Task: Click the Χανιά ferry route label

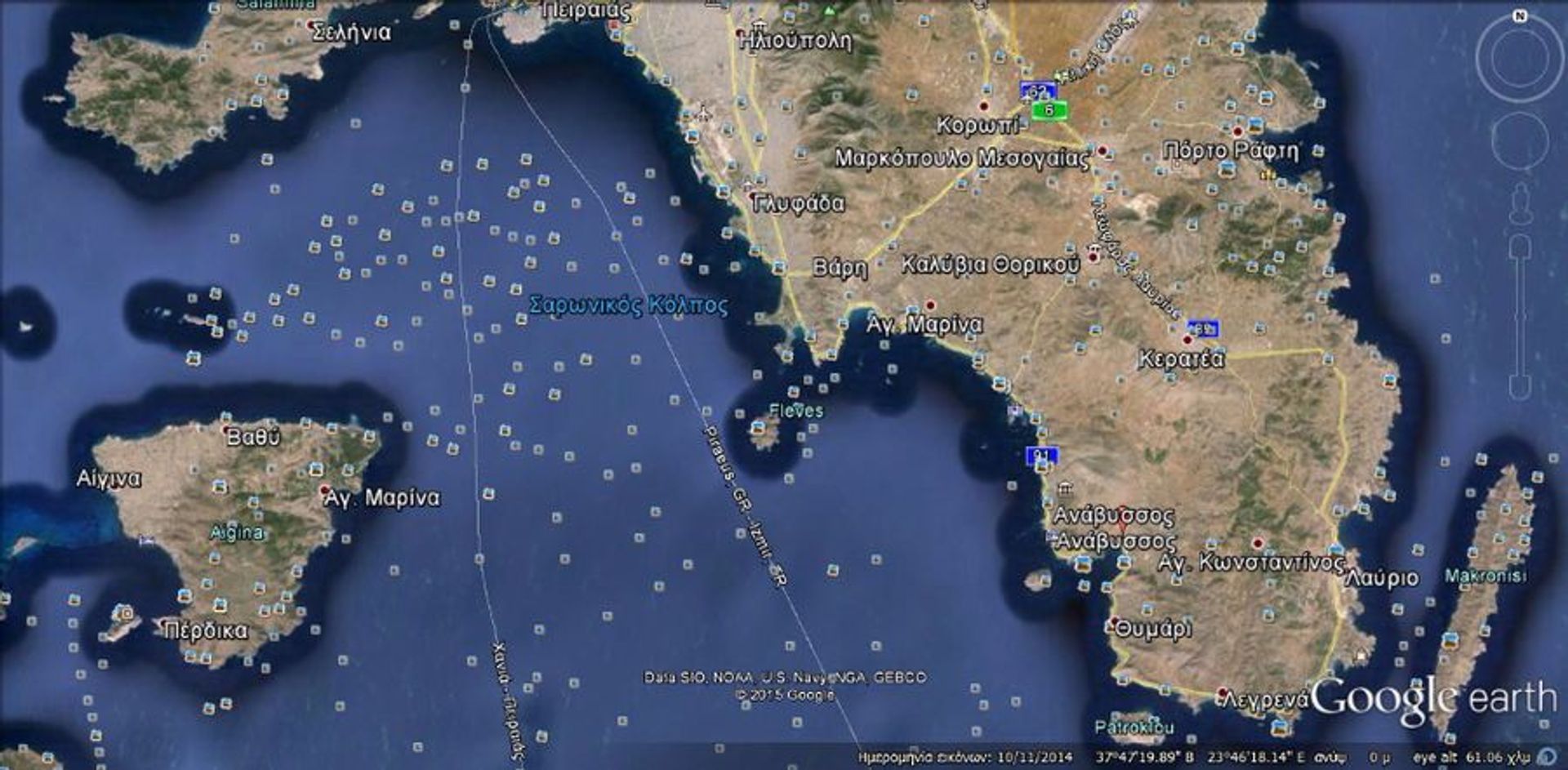Action: pos(508,704)
